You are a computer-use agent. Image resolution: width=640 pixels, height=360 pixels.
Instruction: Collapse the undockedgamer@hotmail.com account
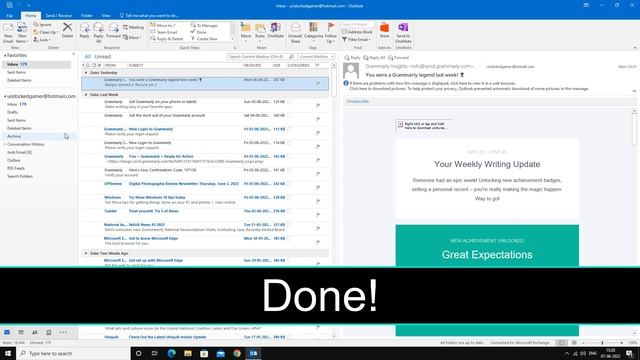point(5,96)
